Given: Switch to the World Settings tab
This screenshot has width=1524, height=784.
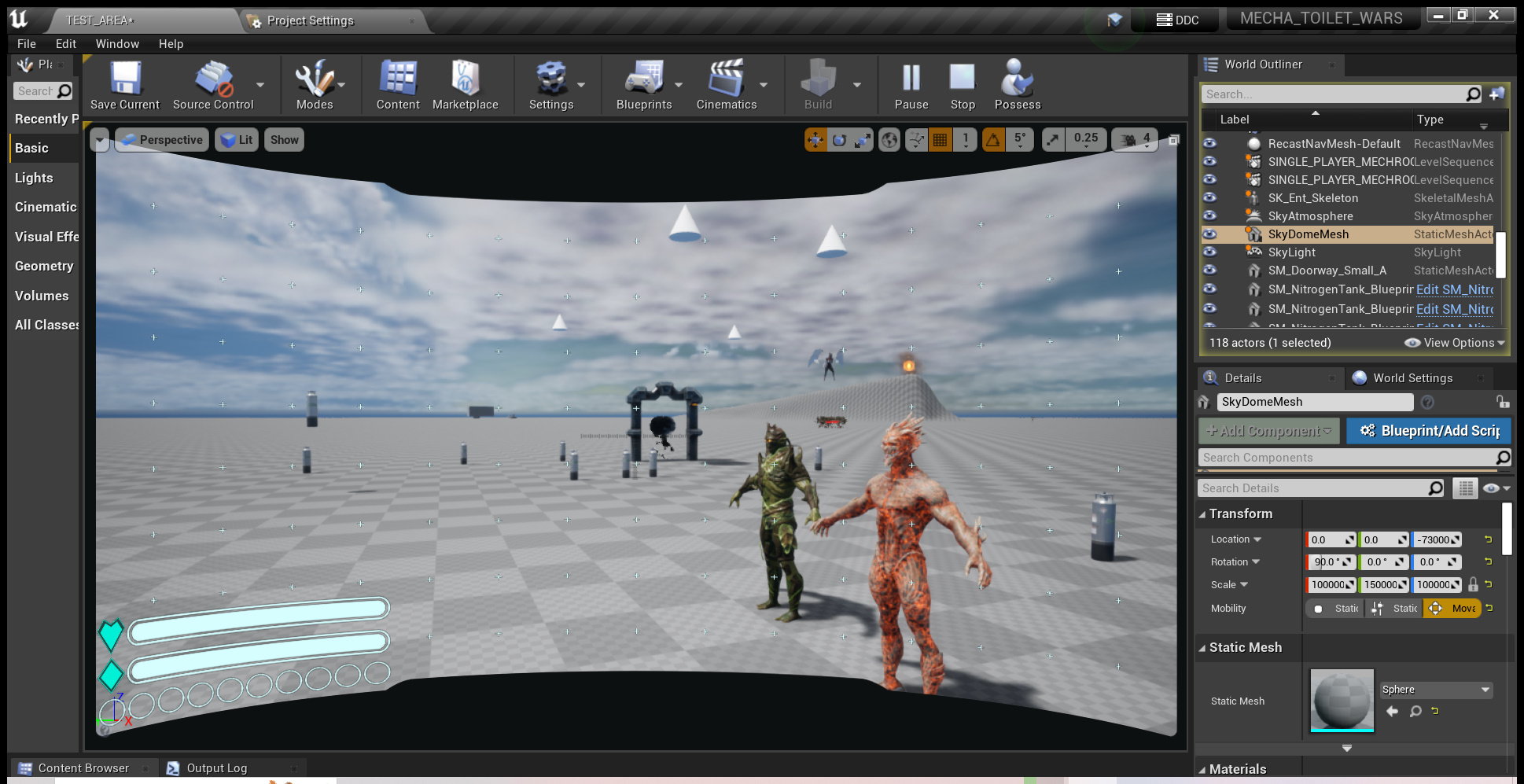Looking at the screenshot, I should coord(1412,378).
